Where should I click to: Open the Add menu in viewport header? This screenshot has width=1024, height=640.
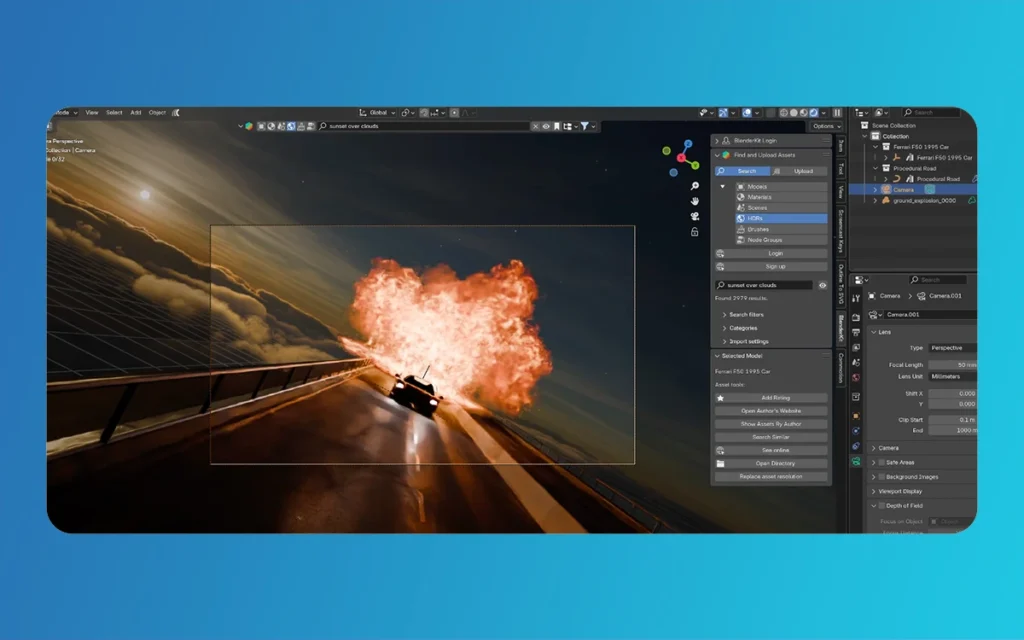[136, 112]
